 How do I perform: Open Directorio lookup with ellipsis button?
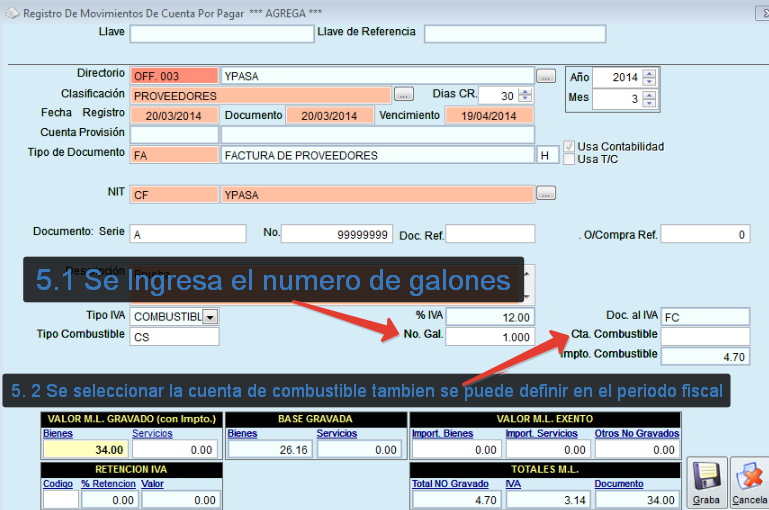coord(545,76)
